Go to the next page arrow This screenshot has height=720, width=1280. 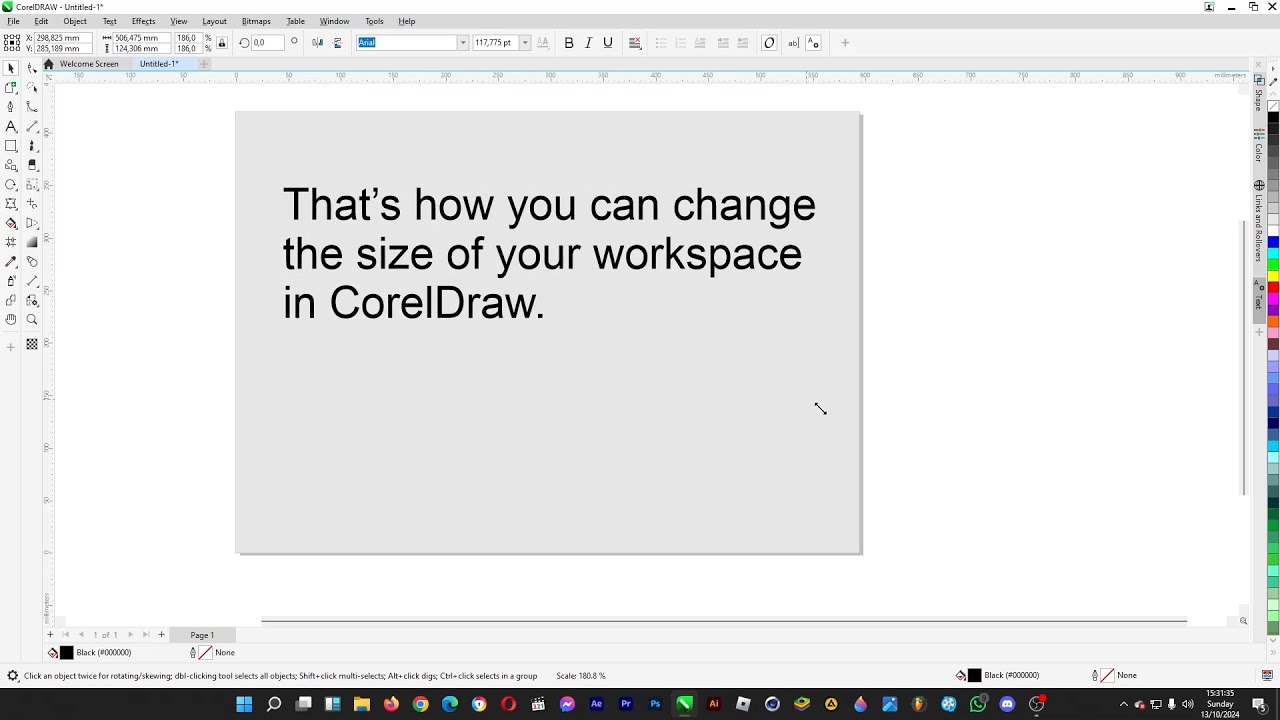pos(130,635)
